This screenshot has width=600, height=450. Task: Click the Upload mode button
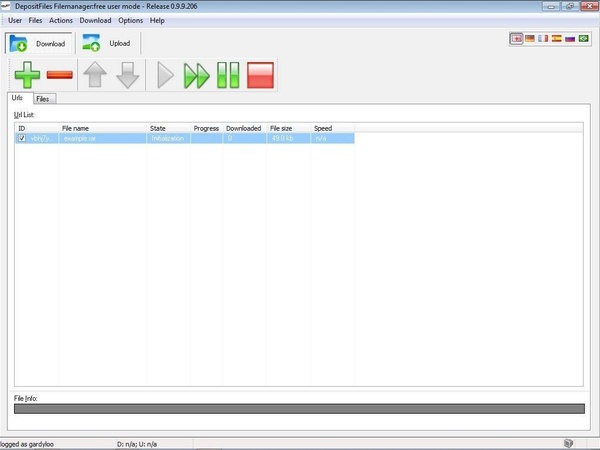[107, 43]
